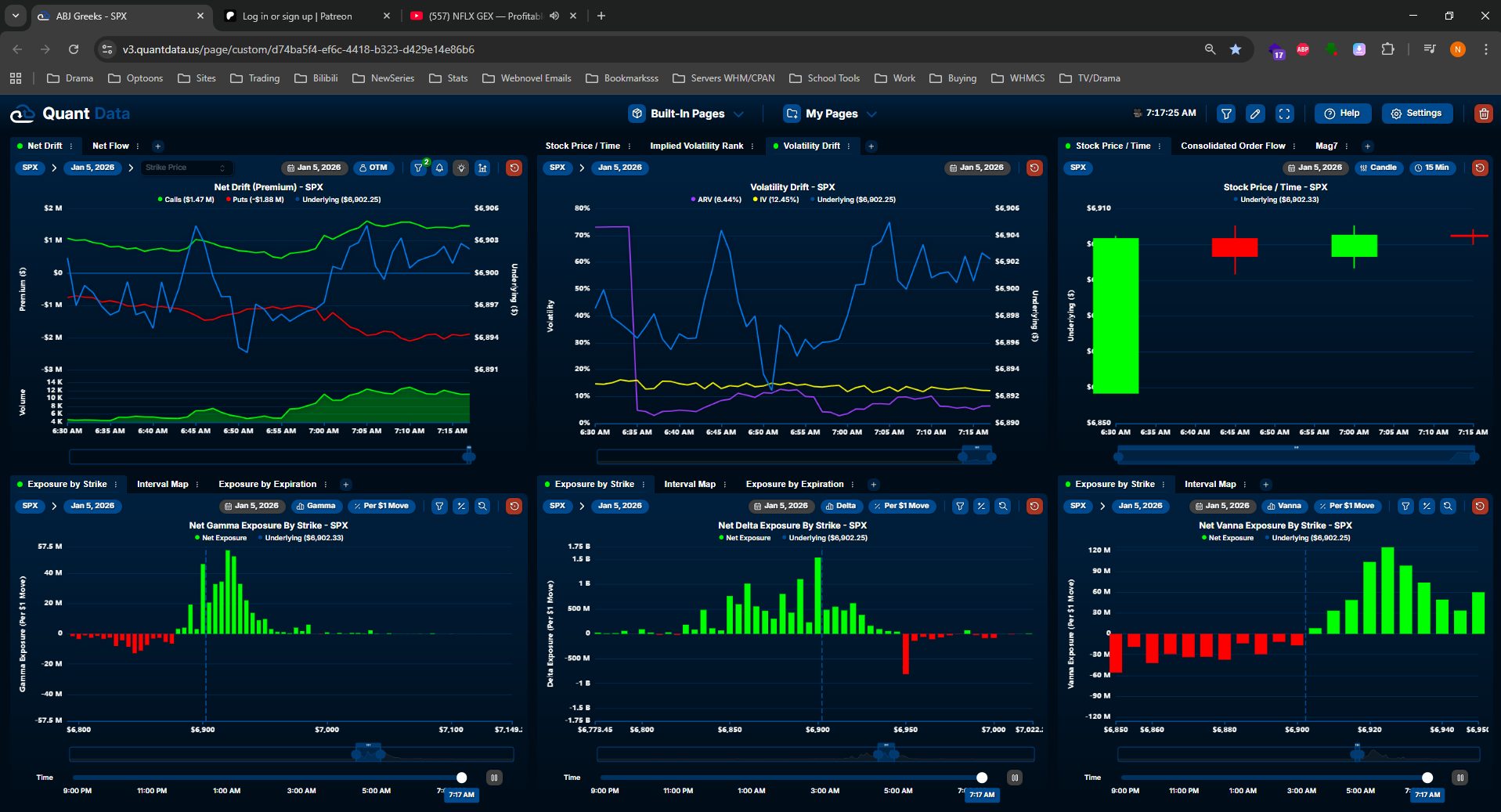The image size is (1501, 812).
Task: Switch to the Net Flow tab
Action: (110, 146)
